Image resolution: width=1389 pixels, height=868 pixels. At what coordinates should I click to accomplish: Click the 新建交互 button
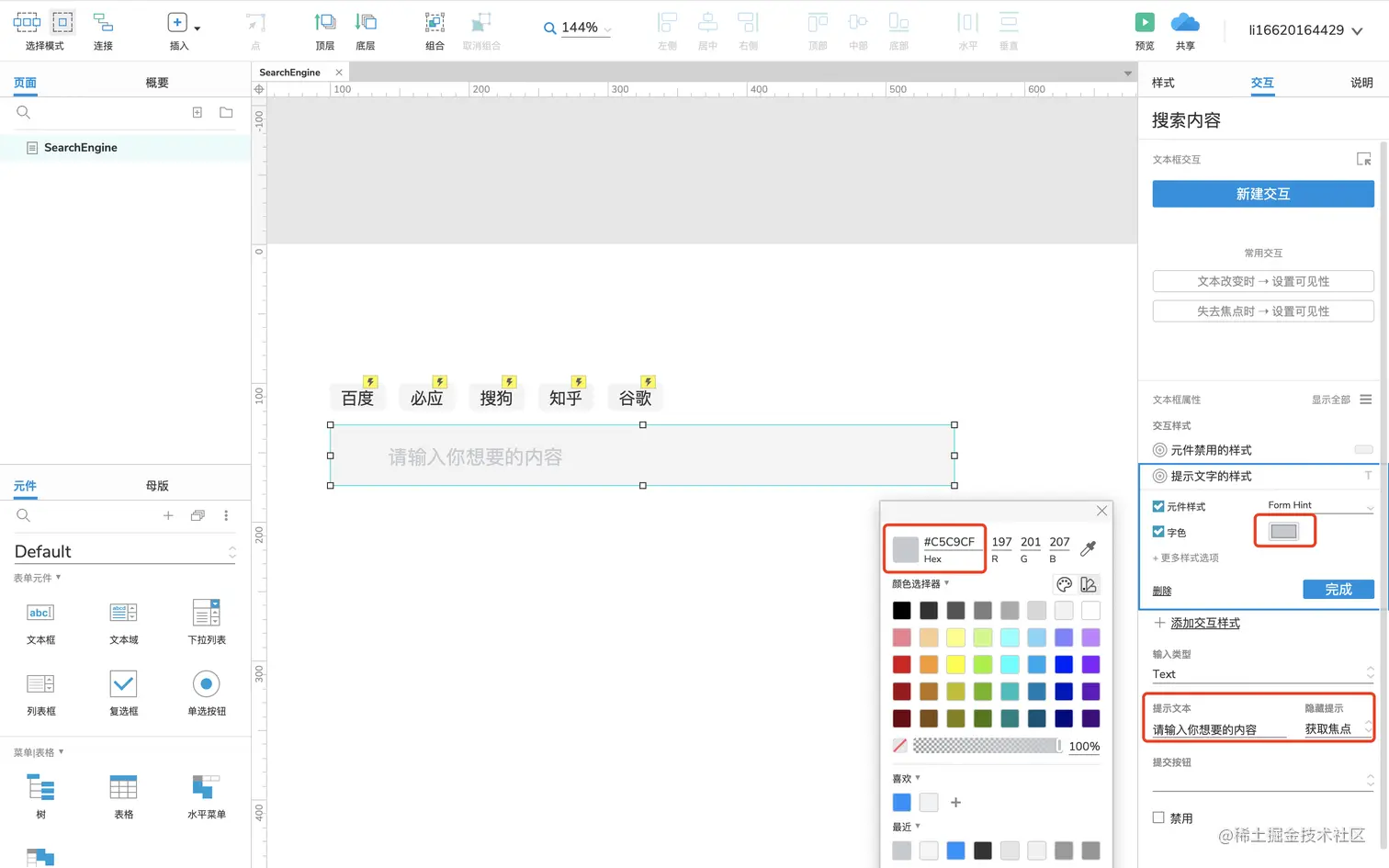tap(1263, 194)
